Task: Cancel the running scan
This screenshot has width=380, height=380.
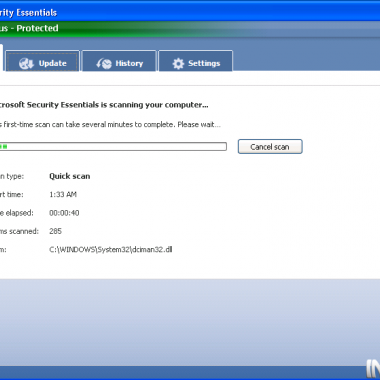Action: pyautogui.click(x=270, y=147)
